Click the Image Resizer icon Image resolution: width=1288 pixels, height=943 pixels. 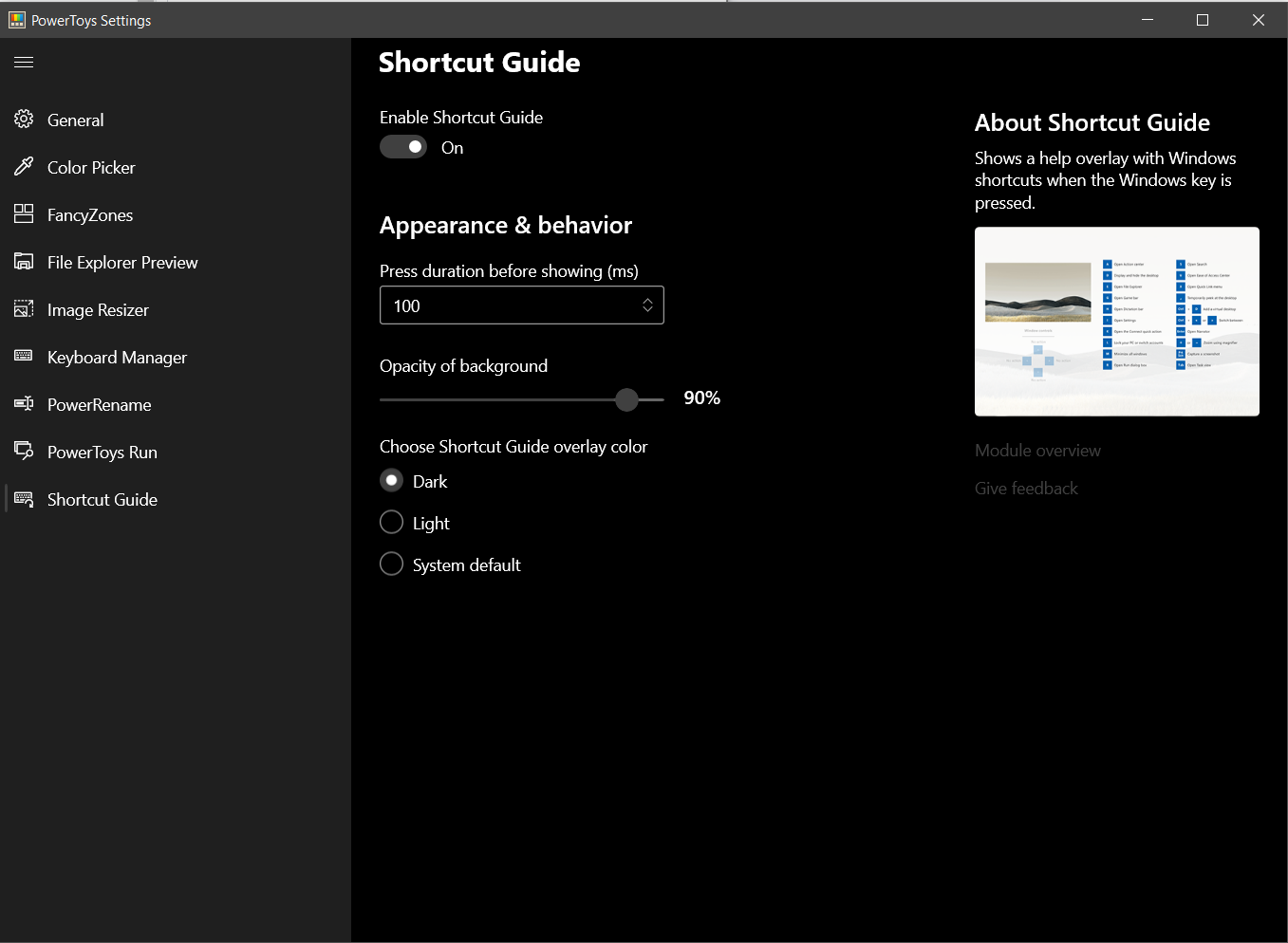pyautogui.click(x=24, y=309)
